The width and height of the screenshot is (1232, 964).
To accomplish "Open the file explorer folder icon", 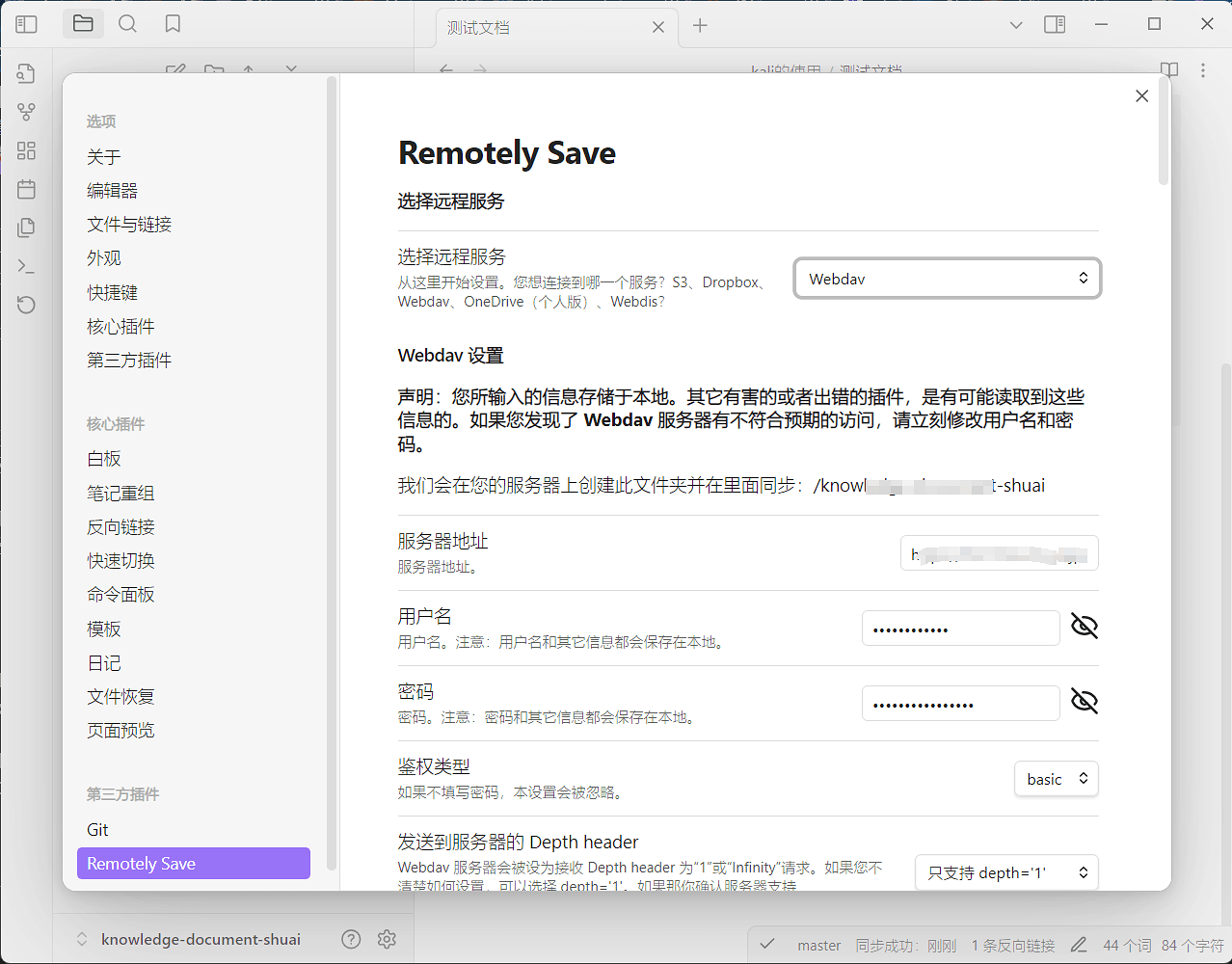I will click(x=83, y=24).
